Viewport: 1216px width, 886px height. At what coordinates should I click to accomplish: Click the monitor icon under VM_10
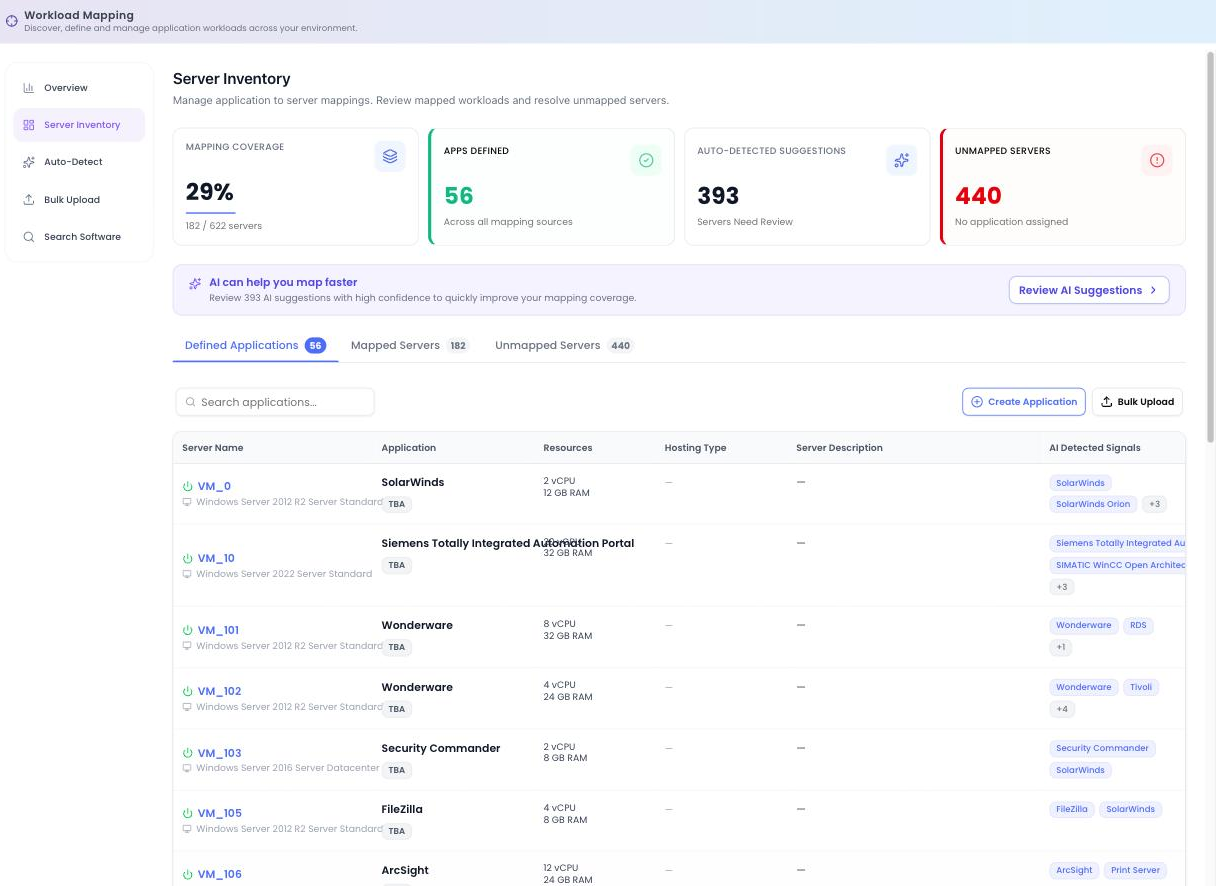coord(187,574)
